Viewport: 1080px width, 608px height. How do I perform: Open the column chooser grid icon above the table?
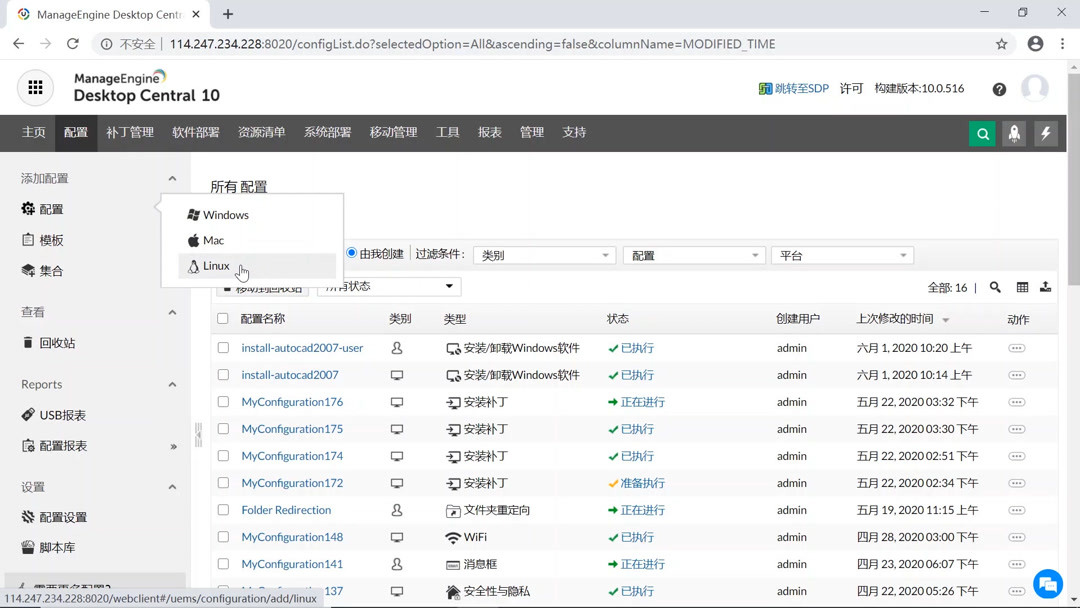[x=1022, y=287]
